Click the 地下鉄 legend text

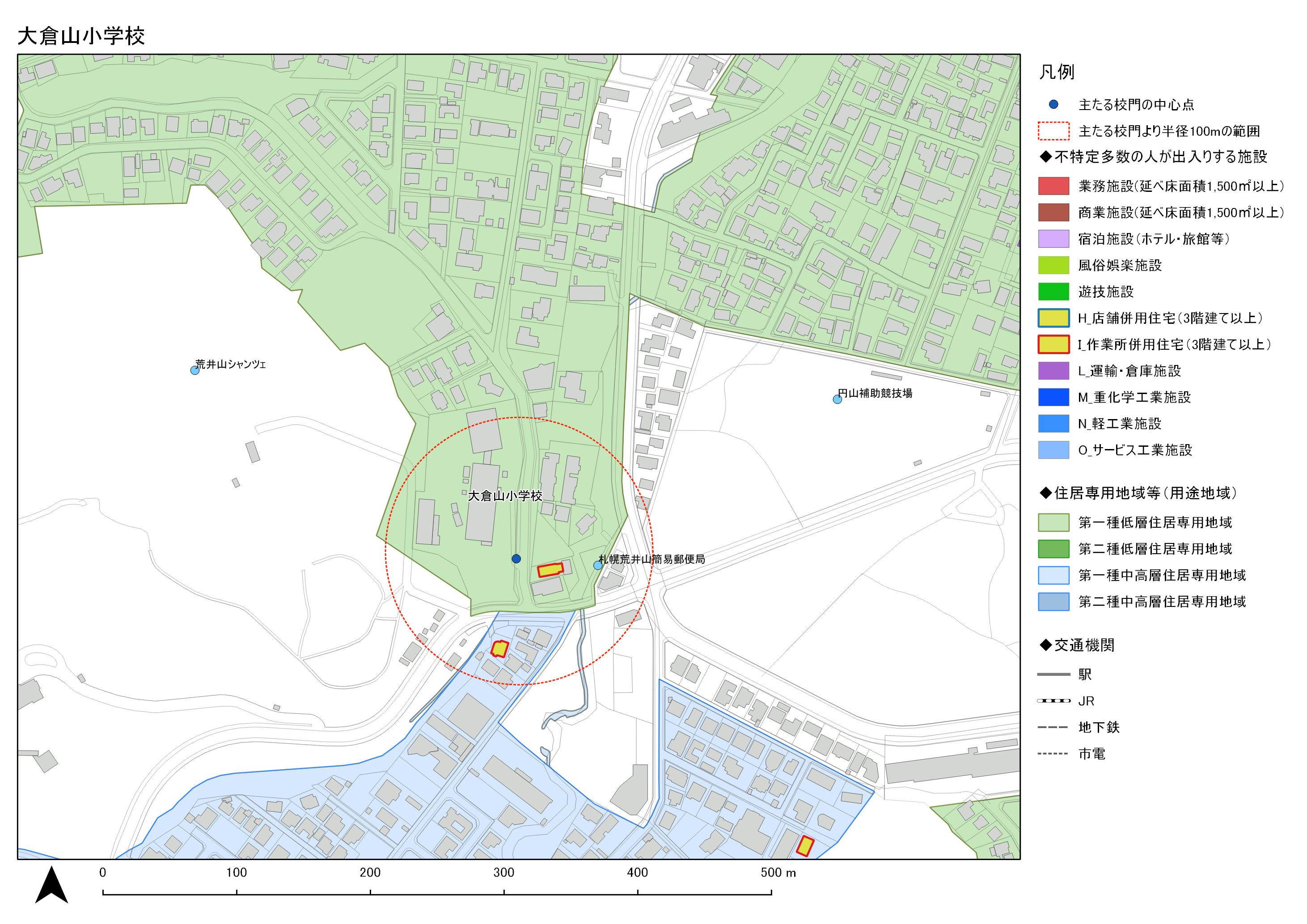[x=1099, y=728]
